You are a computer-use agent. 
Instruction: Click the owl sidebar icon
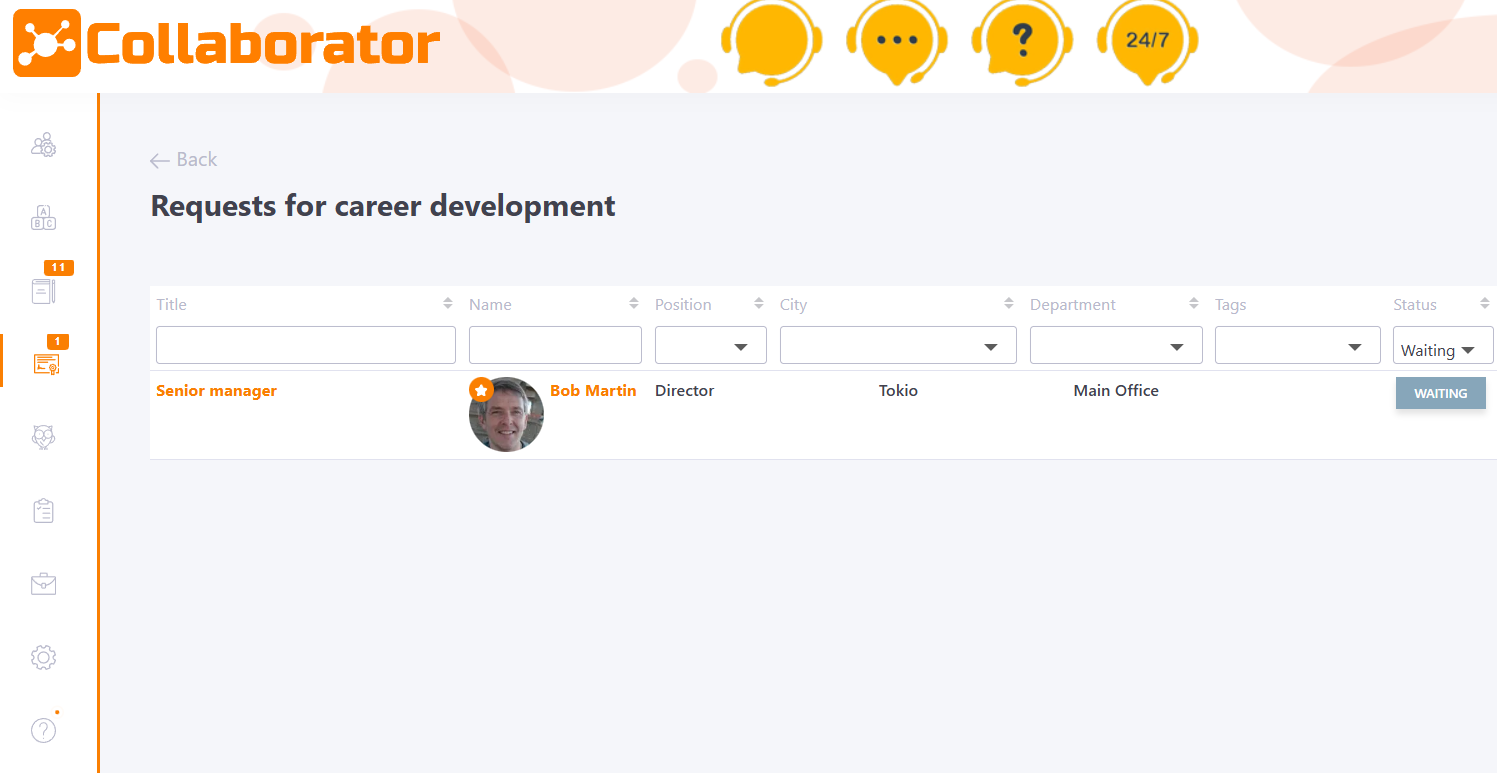(x=43, y=437)
